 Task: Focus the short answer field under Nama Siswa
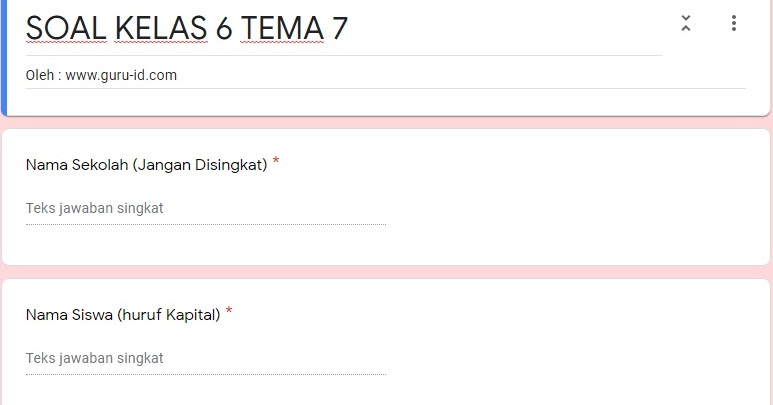(205, 358)
